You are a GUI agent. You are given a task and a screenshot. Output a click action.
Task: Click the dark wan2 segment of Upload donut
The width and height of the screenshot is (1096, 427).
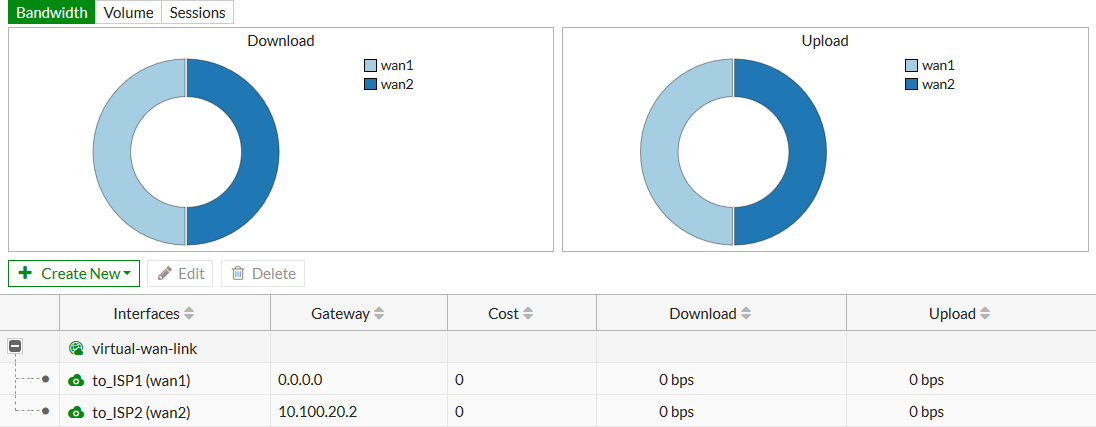[x=807, y=152]
